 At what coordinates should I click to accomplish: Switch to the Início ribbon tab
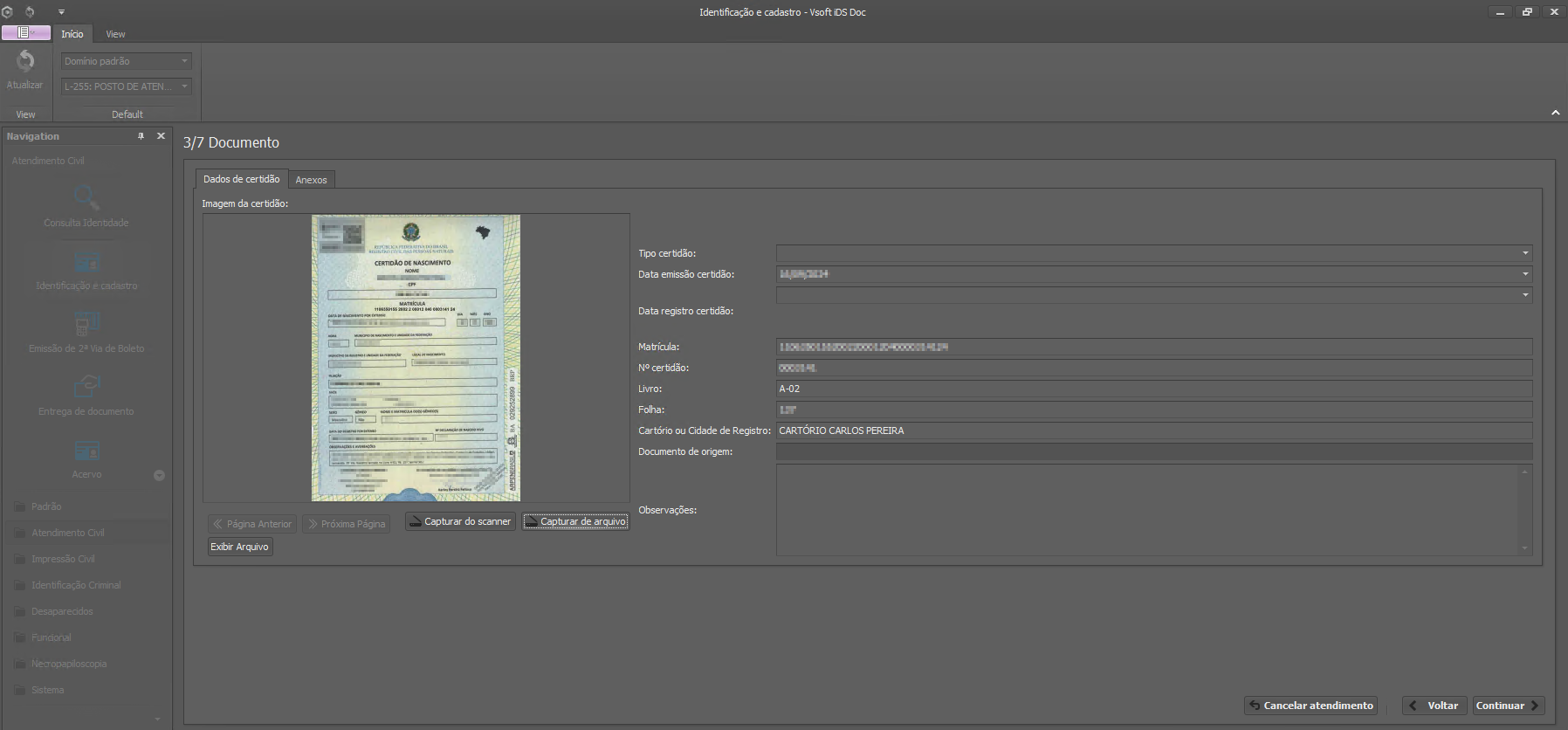(72, 34)
